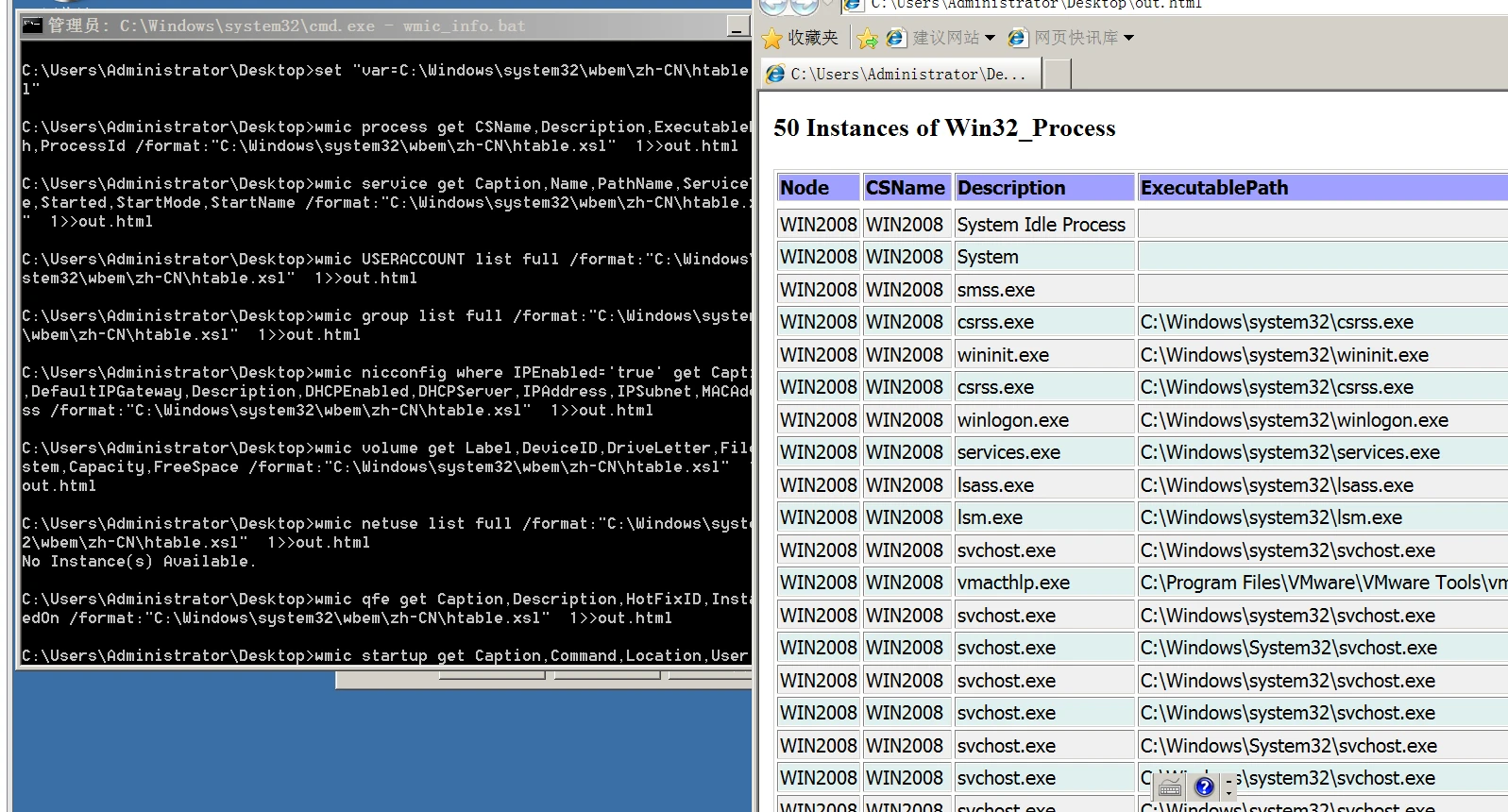Click the 收藏夹 favorites button
The height and width of the screenshot is (812, 1508).
point(801,38)
